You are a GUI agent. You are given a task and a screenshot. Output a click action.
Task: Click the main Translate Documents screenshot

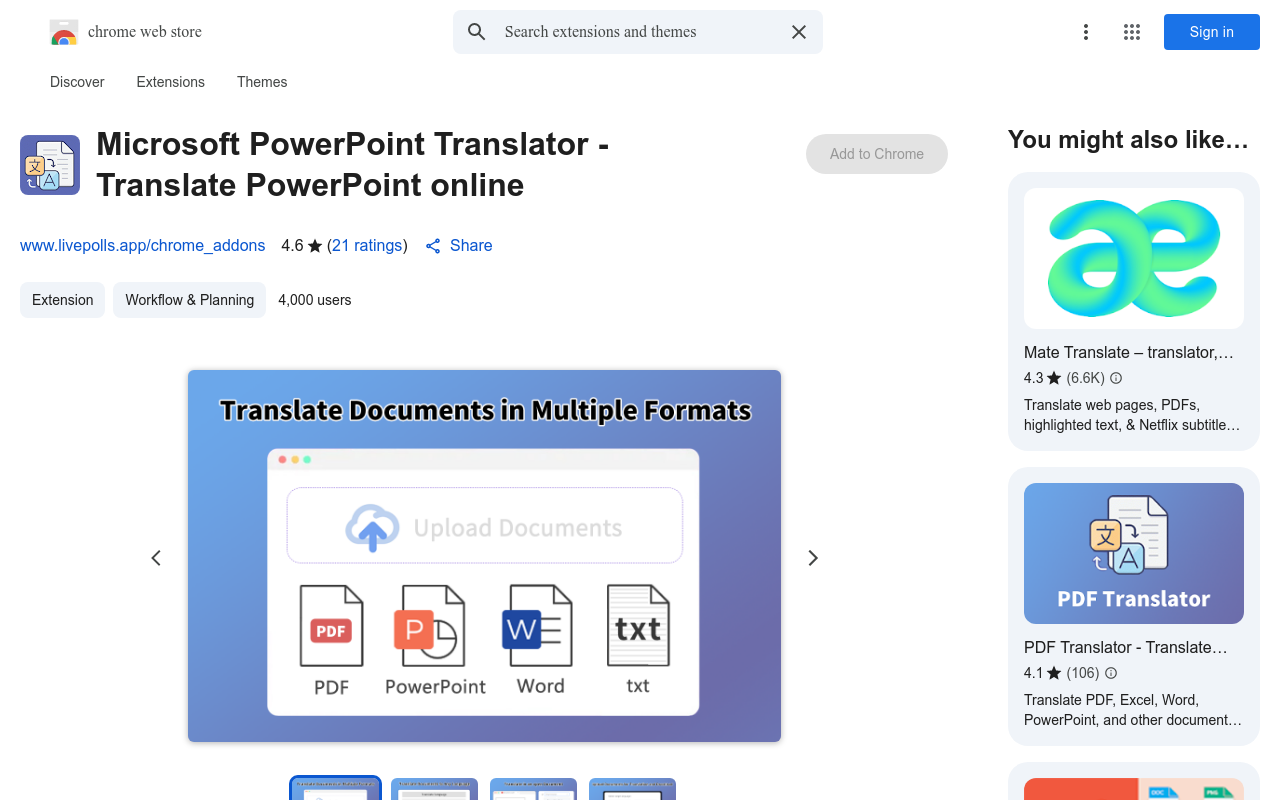pyautogui.click(x=484, y=556)
